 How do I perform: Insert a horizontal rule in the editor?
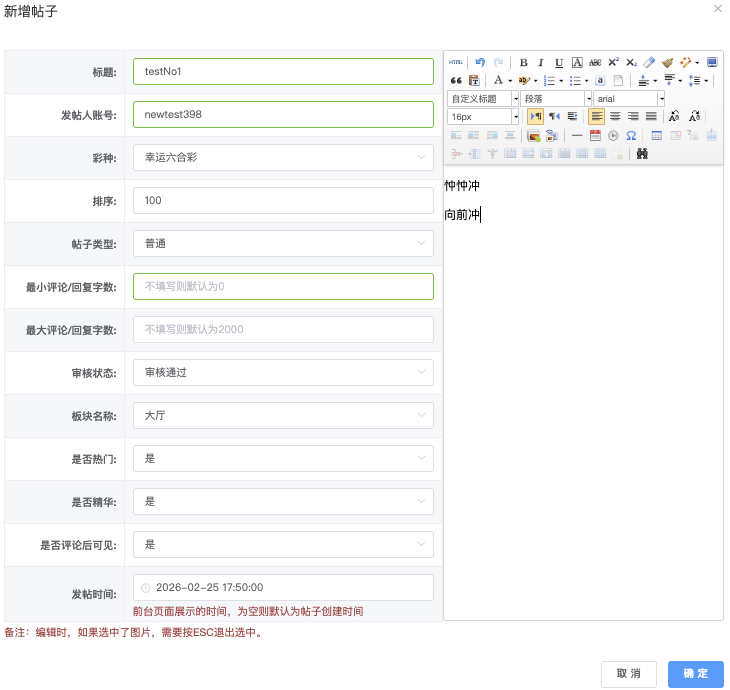tap(577, 135)
